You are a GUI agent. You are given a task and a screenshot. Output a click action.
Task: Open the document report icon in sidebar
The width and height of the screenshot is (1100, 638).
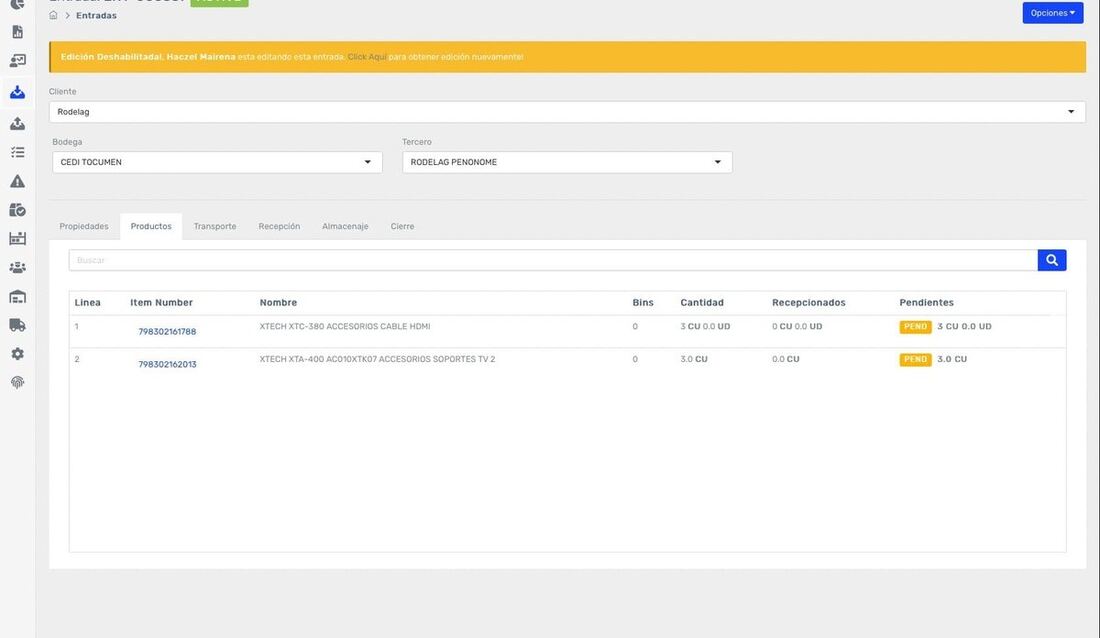[x=18, y=32]
